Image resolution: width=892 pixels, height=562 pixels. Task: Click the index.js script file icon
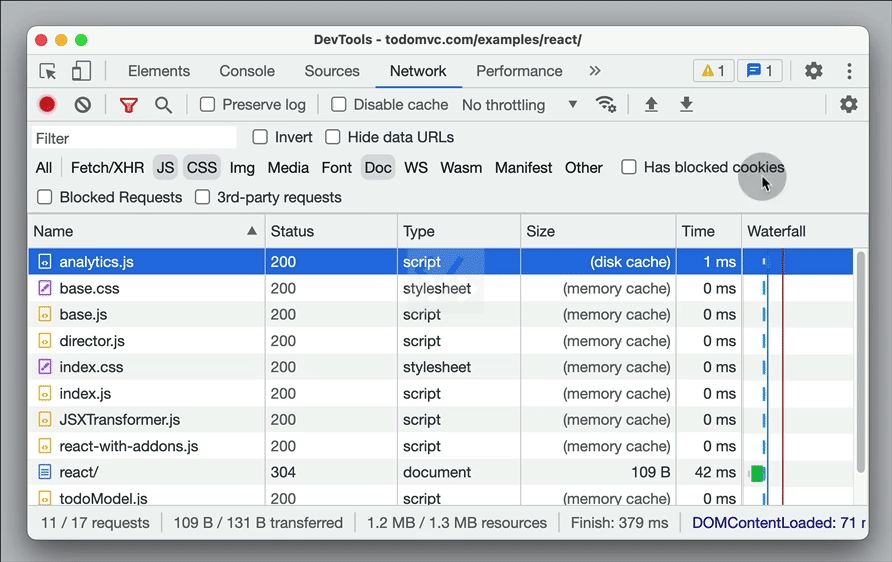(x=44, y=394)
